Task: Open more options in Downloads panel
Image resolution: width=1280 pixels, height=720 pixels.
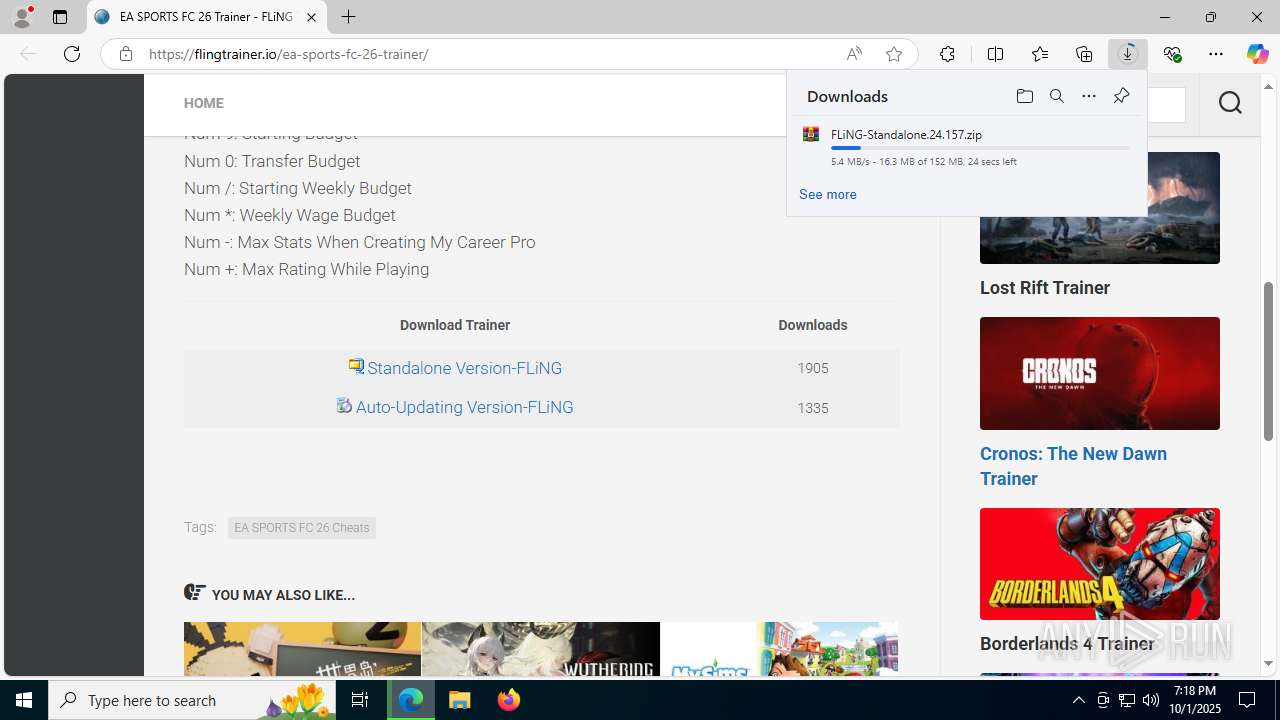Action: 1088,96
